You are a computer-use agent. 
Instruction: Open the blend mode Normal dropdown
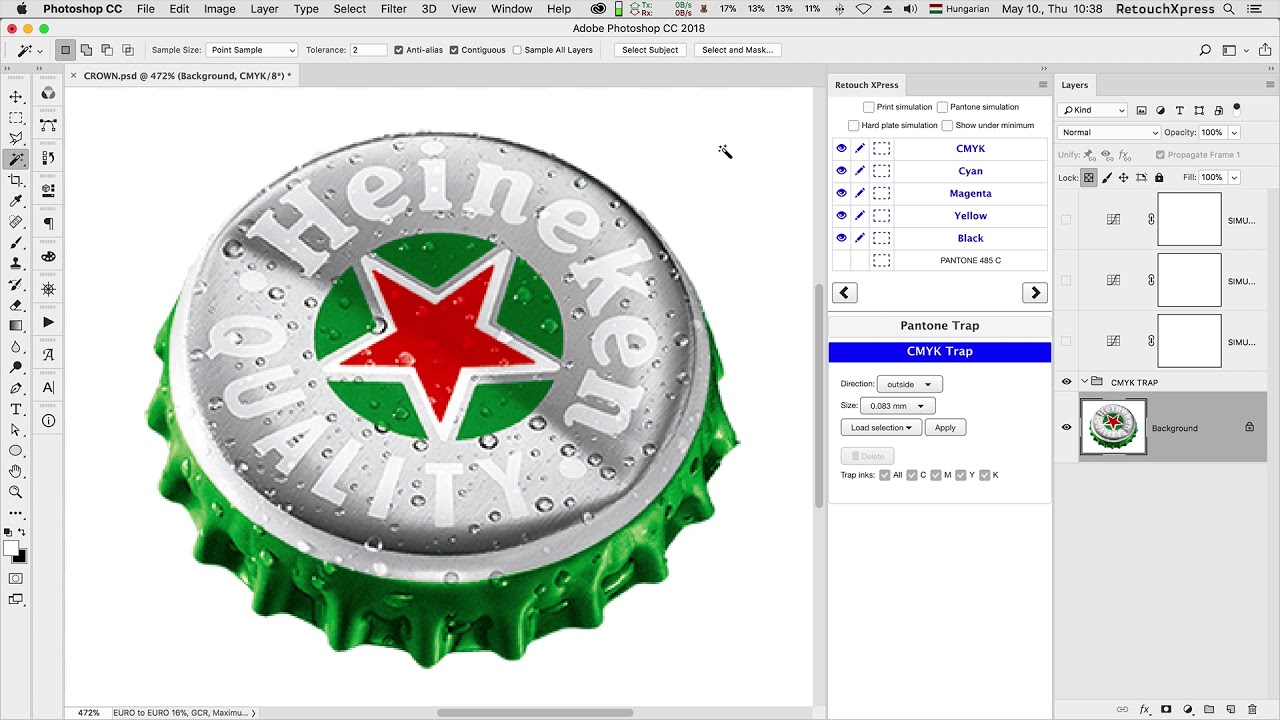[1109, 132]
